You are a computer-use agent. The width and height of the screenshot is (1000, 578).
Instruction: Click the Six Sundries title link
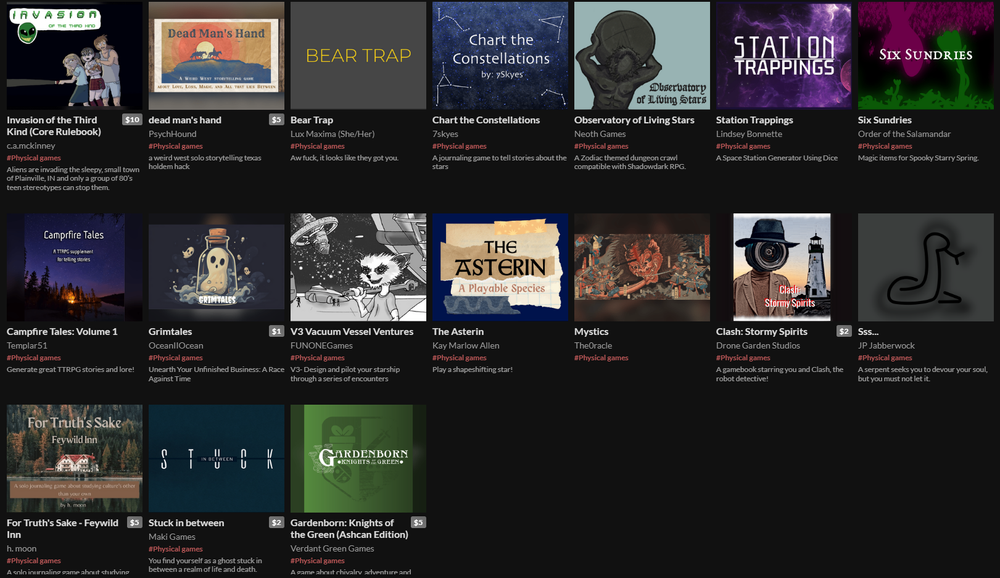(885, 120)
